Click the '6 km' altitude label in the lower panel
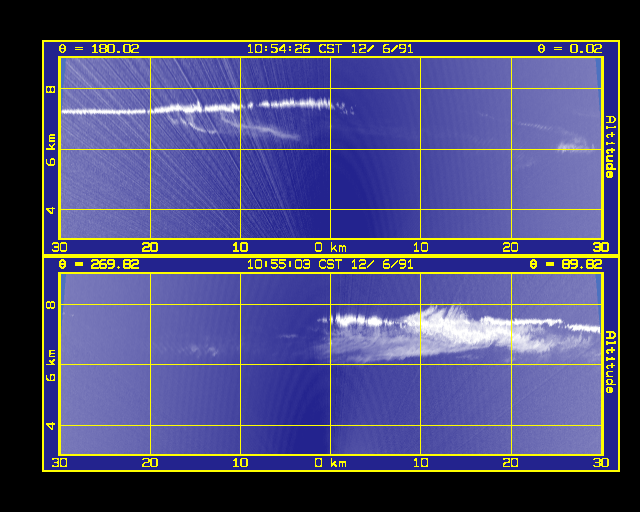Image resolution: width=640 pixels, height=512 pixels. point(51,365)
